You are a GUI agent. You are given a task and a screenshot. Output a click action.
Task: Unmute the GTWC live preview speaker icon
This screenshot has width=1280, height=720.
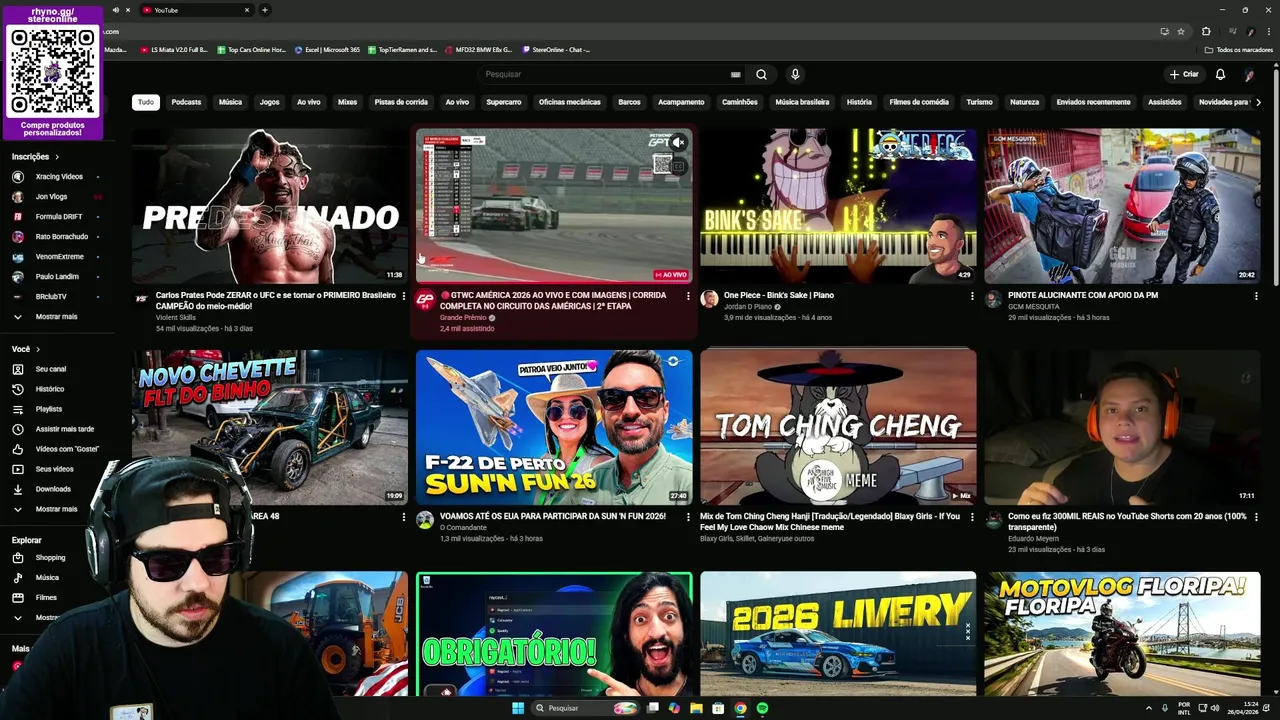click(678, 143)
